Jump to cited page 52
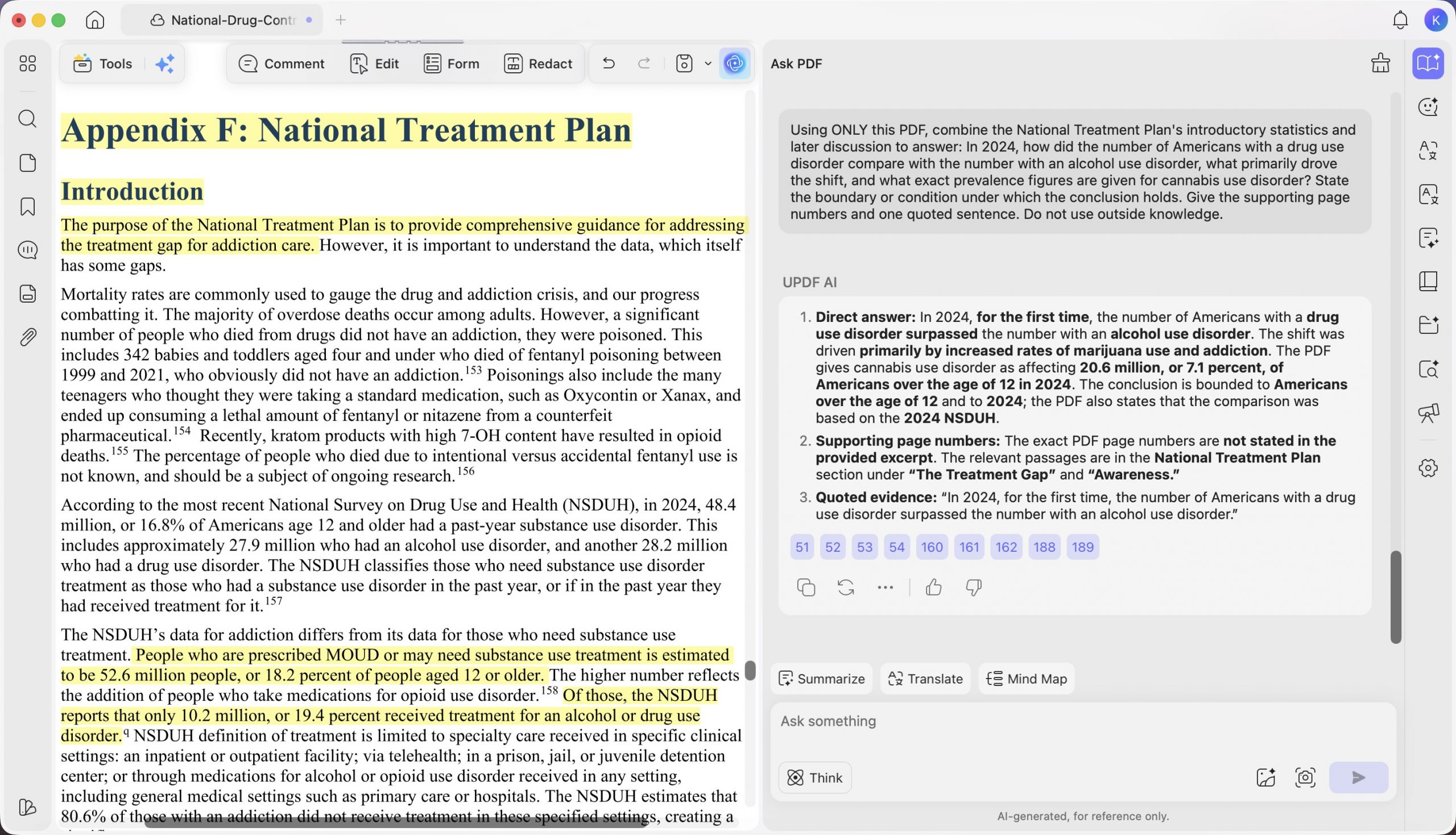The height and width of the screenshot is (835, 1456). tap(833, 547)
